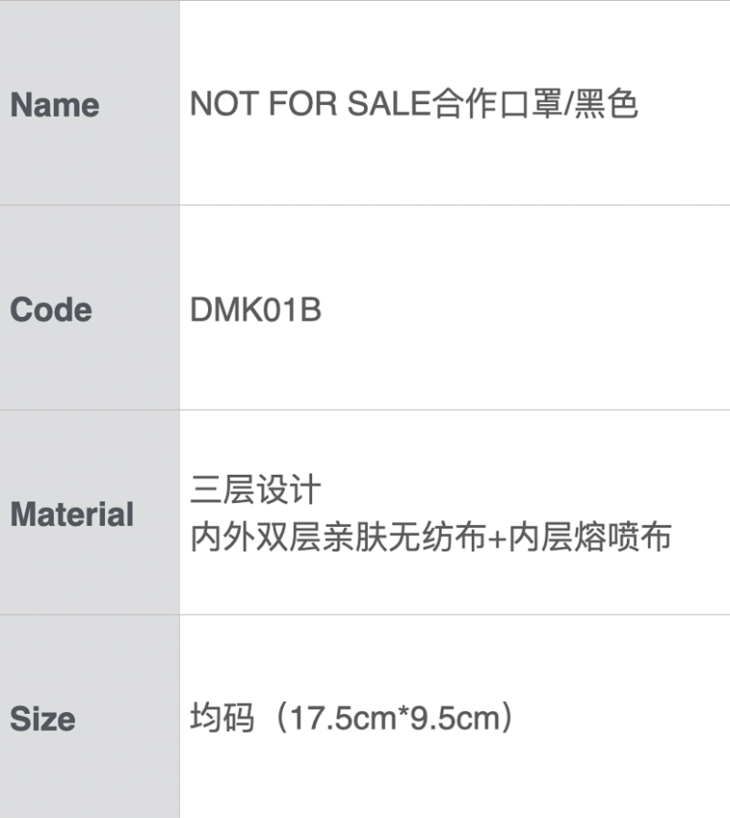730x818 pixels.
Task: Click the "Code" row label
Action: click(51, 310)
